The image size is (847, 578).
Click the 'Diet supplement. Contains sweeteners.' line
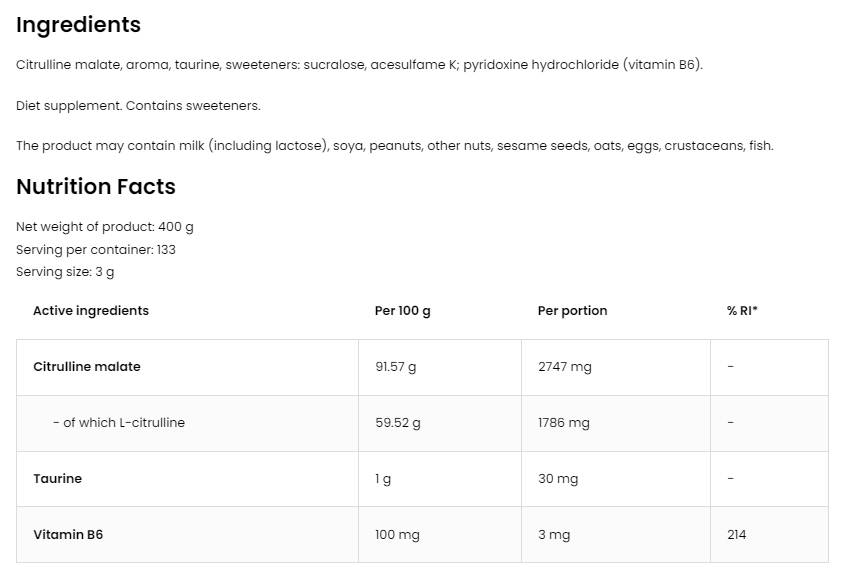pyautogui.click(x=138, y=106)
